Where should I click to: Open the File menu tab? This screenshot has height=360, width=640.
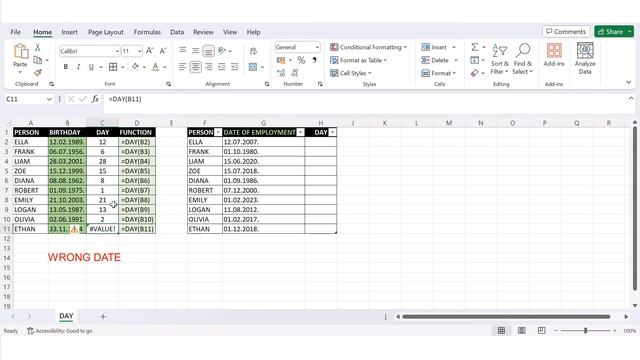[16, 32]
